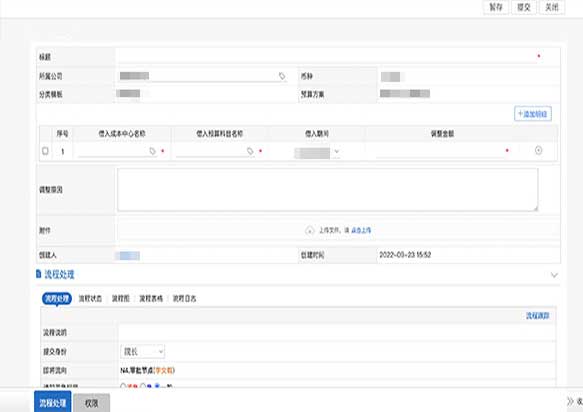Select the first notification urgency radio option
583x412 pixels.
123,386
